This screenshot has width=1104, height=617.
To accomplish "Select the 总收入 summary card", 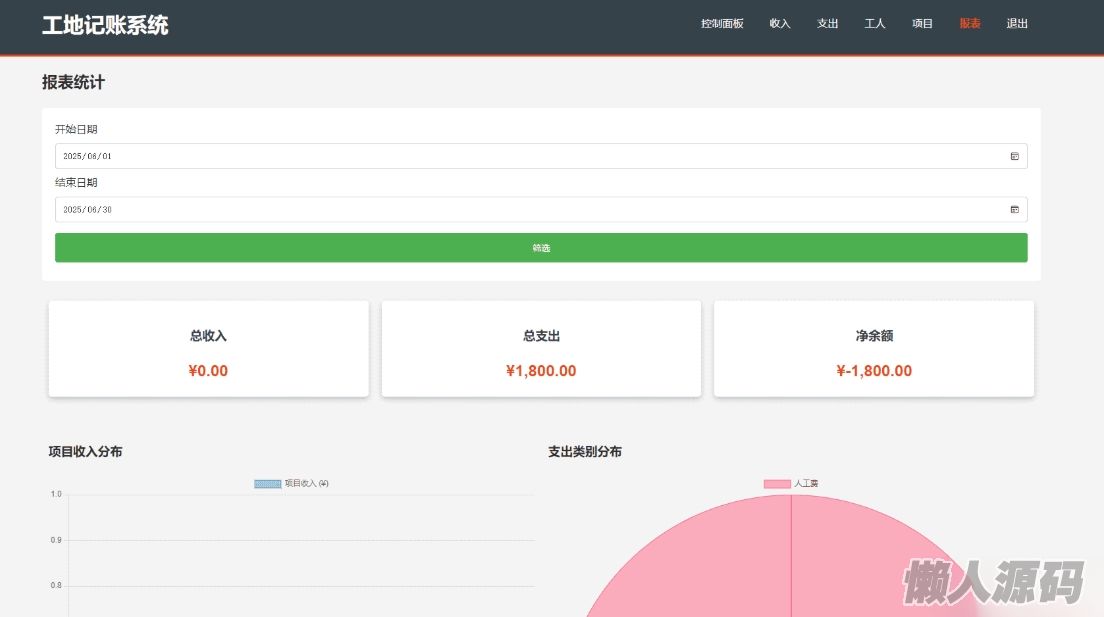I will point(208,349).
